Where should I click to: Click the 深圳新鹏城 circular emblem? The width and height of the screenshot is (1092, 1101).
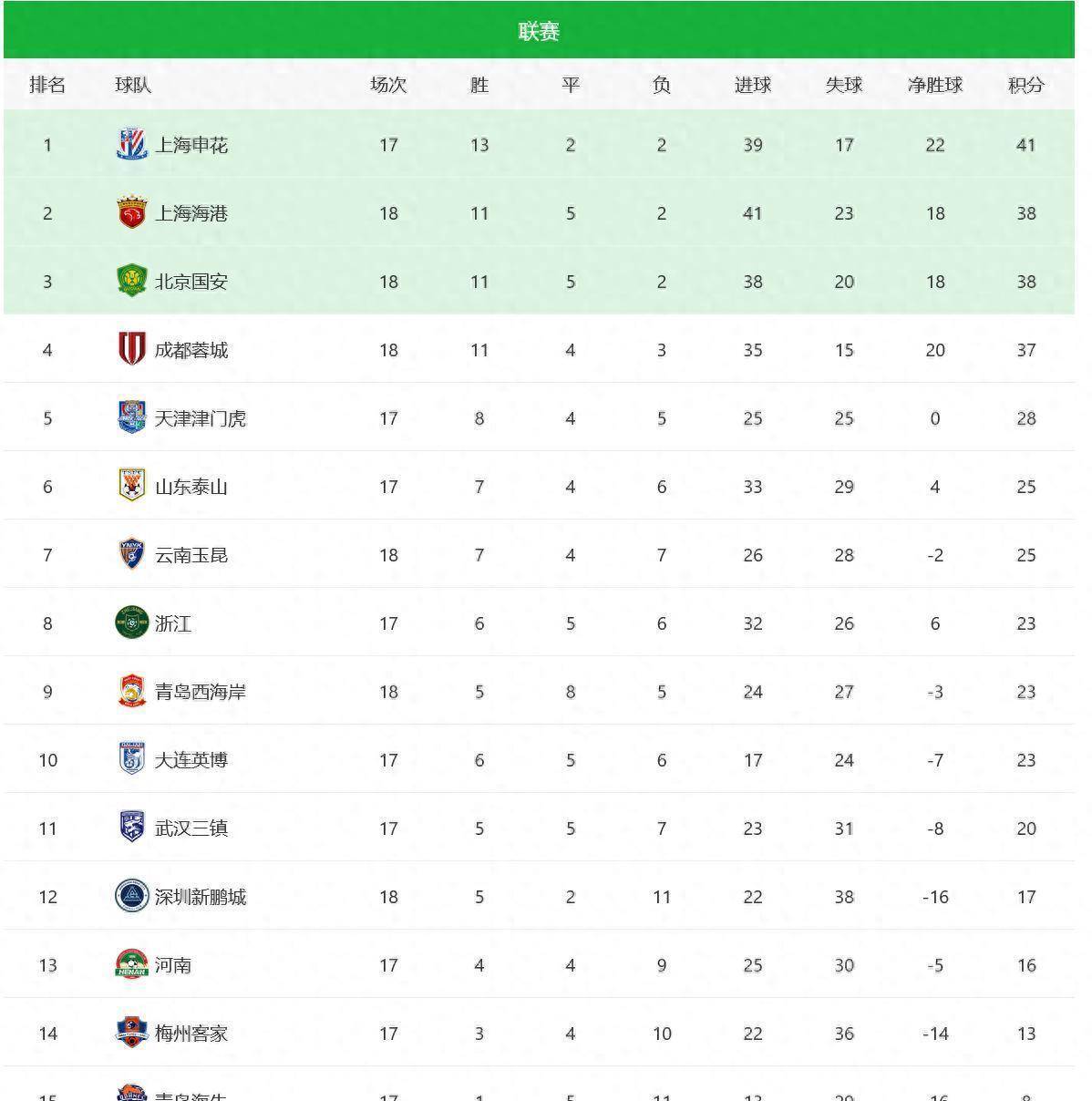coord(132,897)
